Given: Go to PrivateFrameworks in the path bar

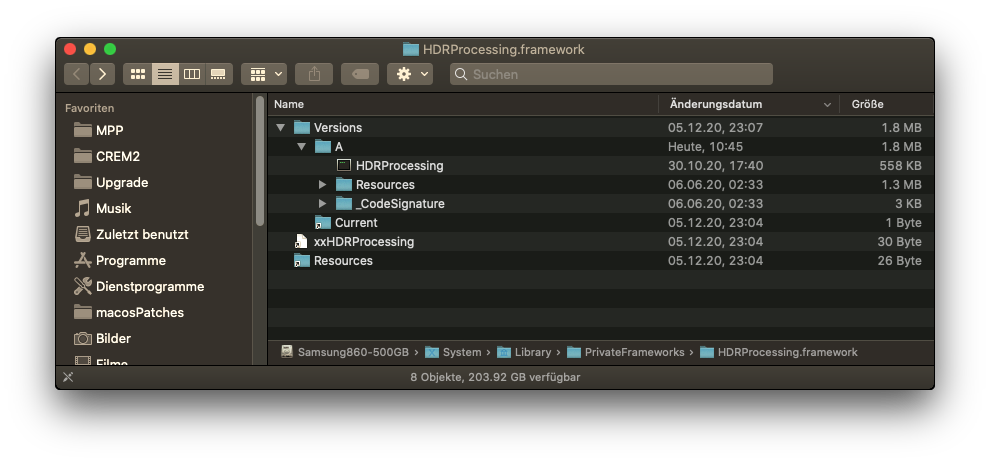Looking at the screenshot, I should pyautogui.click(x=634, y=352).
